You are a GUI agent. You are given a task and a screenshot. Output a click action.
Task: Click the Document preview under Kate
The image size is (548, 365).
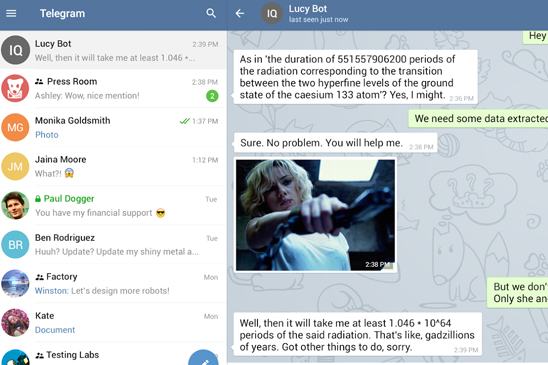click(x=55, y=330)
